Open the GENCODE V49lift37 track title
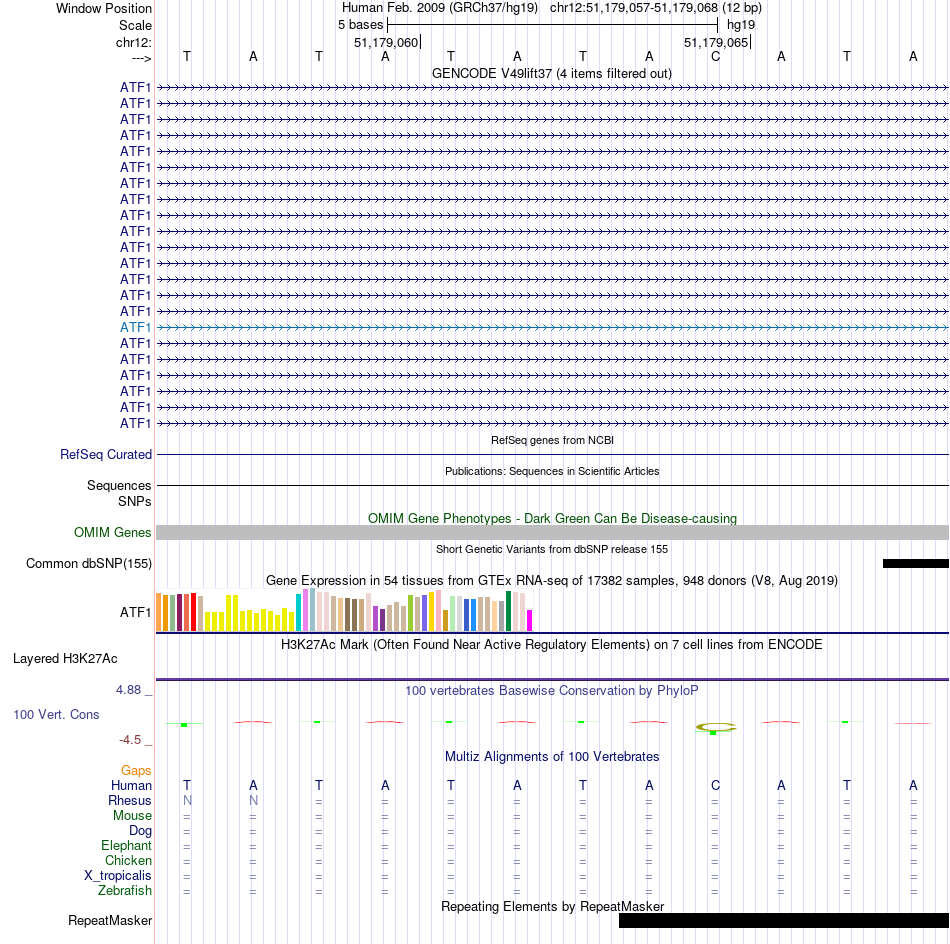Viewport: 950px width, 944px height. point(552,73)
